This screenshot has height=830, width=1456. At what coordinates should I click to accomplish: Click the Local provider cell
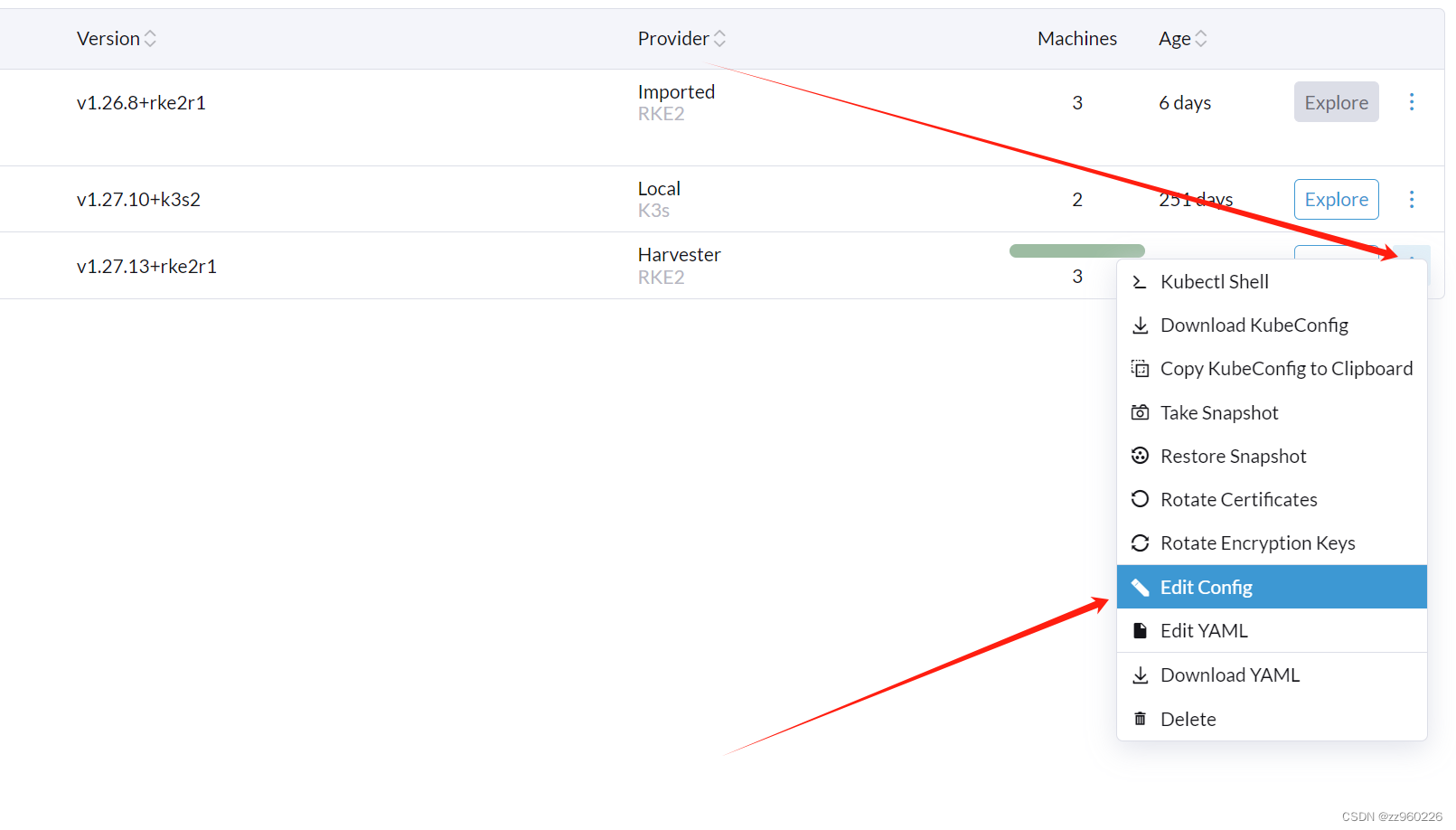(659, 189)
